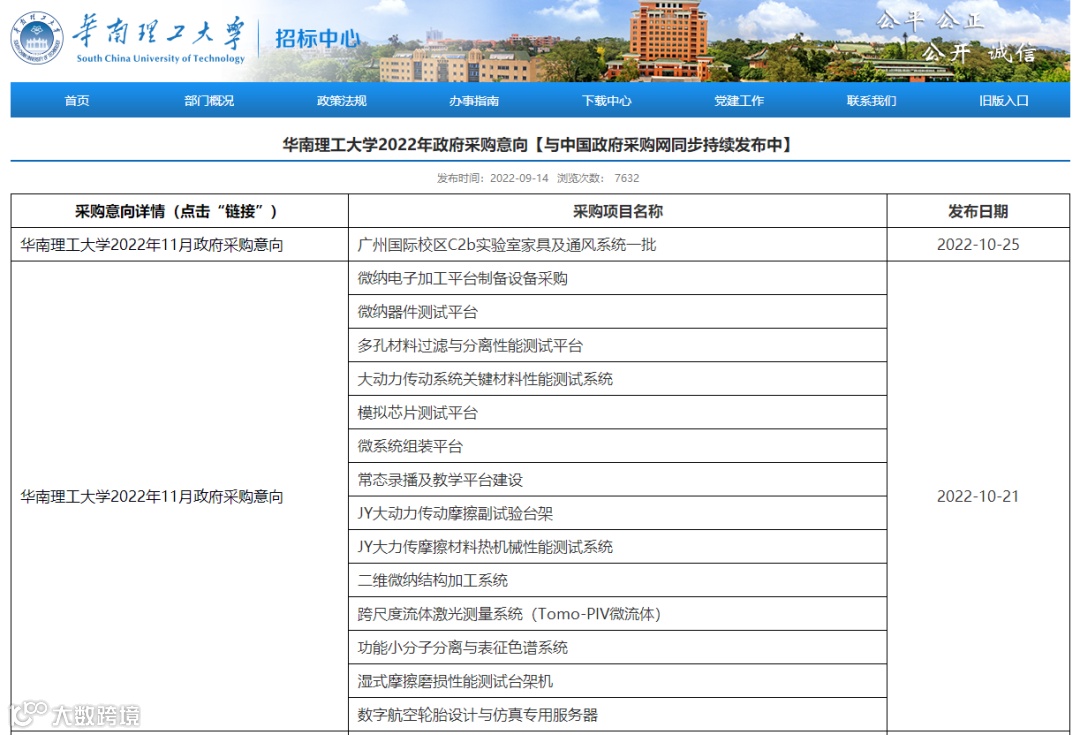The width and height of the screenshot is (1080, 735).
Task: Click the 采购意向详情 column header
Action: (179, 211)
